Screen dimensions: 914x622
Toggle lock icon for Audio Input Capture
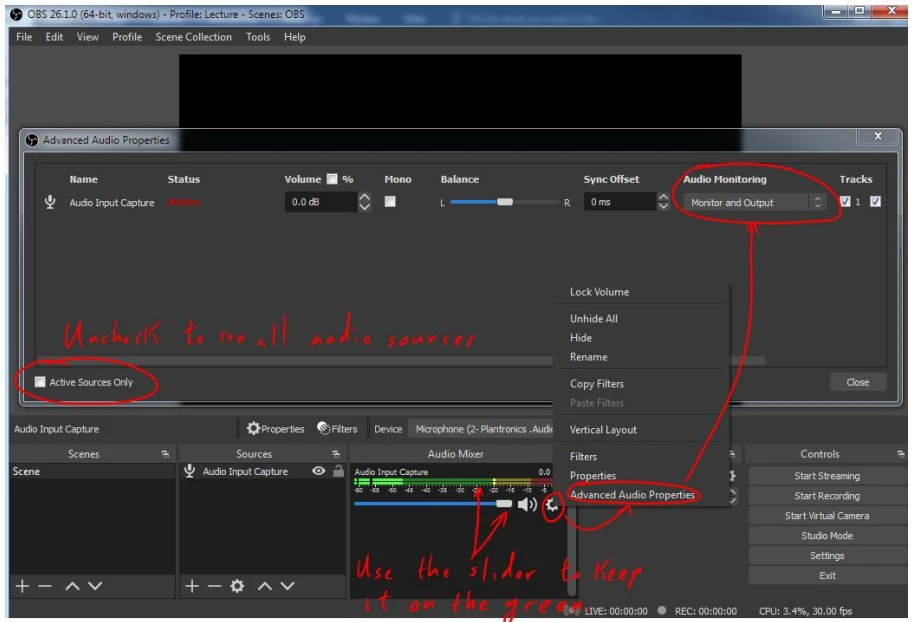338,472
